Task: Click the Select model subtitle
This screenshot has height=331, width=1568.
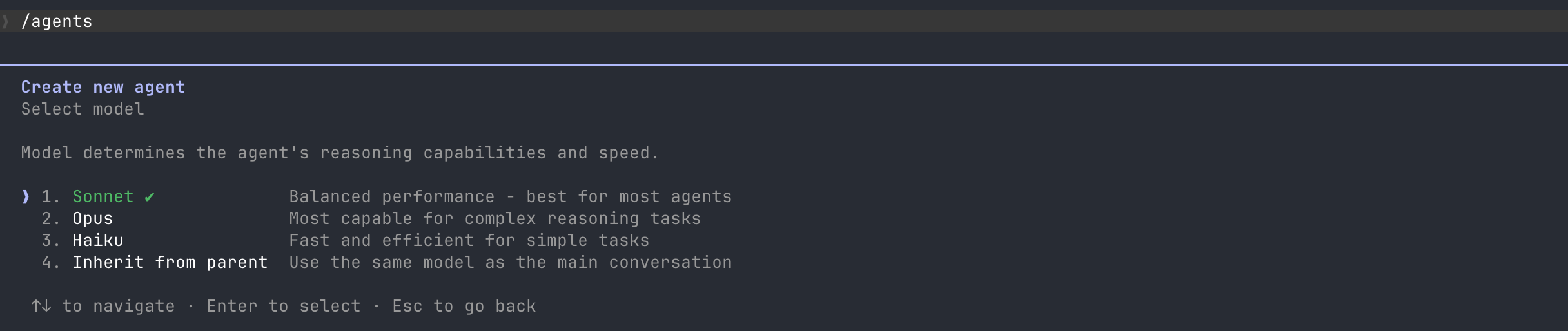Action: tap(83, 109)
